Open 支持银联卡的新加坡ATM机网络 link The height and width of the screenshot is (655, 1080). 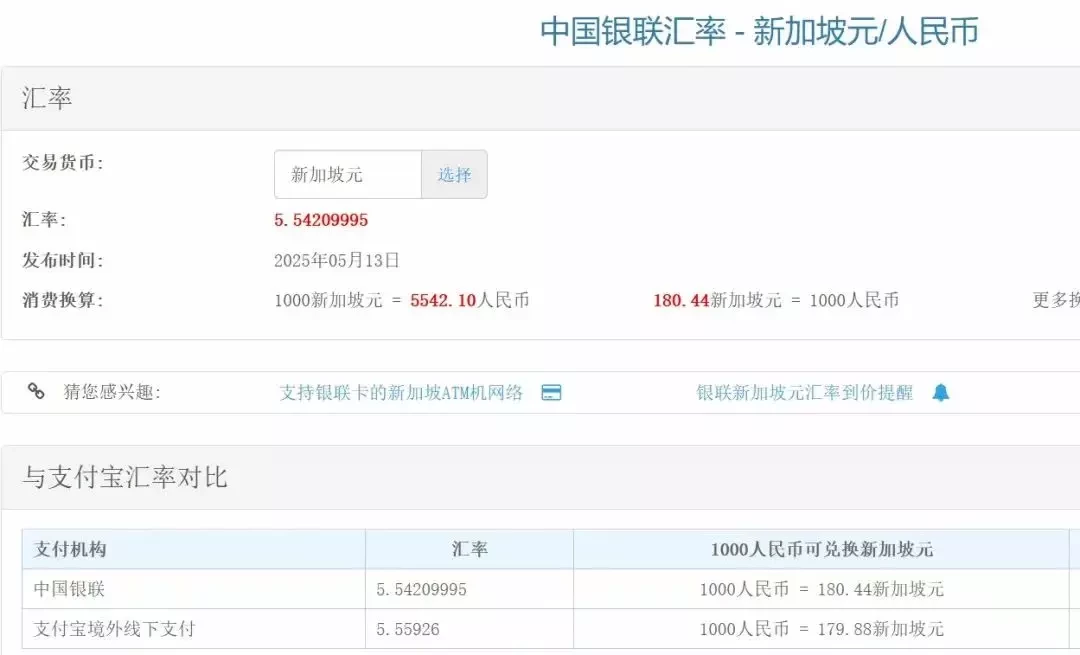pos(401,393)
